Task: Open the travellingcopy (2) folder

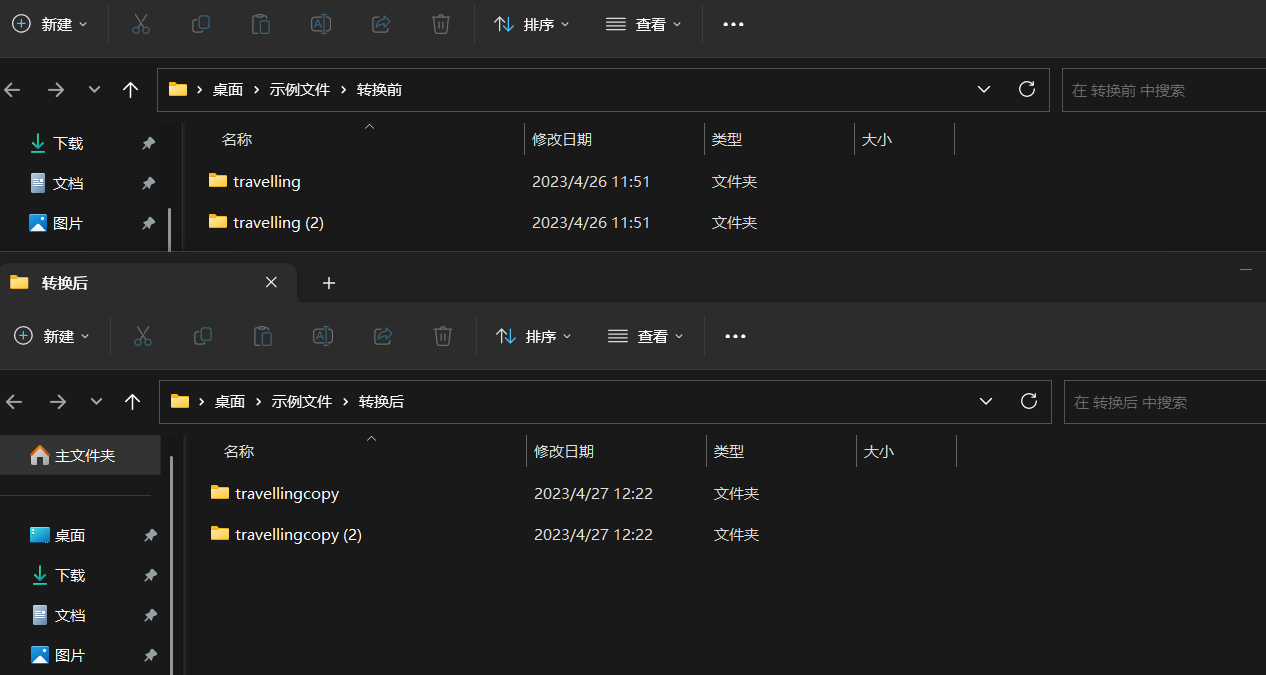Action: point(298,535)
